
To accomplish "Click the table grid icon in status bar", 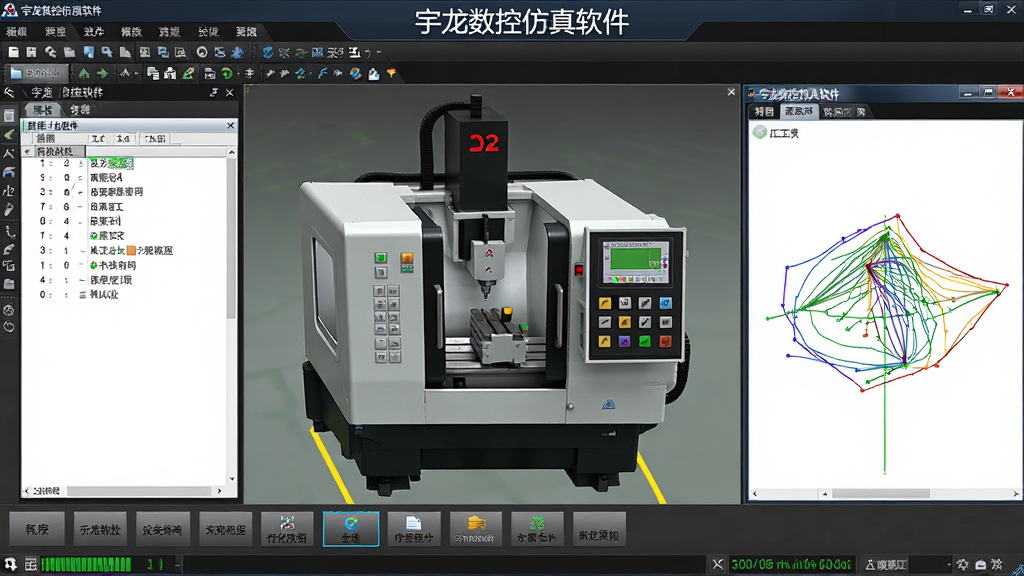I will pos(31,564).
